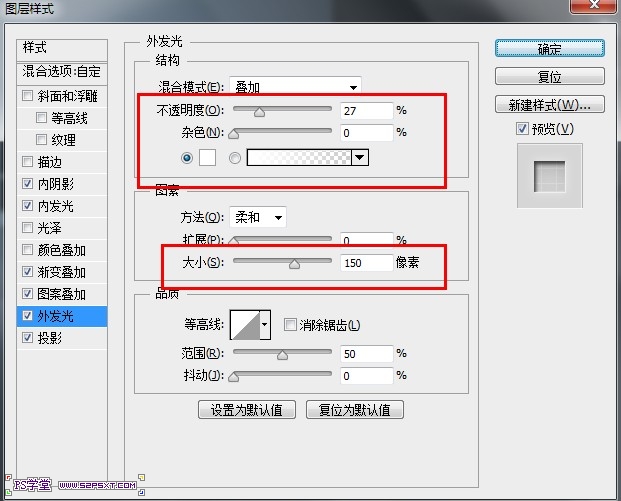Enable the 颜色叠加 checkbox
Screen dimensions: 621x501
tap(27, 250)
